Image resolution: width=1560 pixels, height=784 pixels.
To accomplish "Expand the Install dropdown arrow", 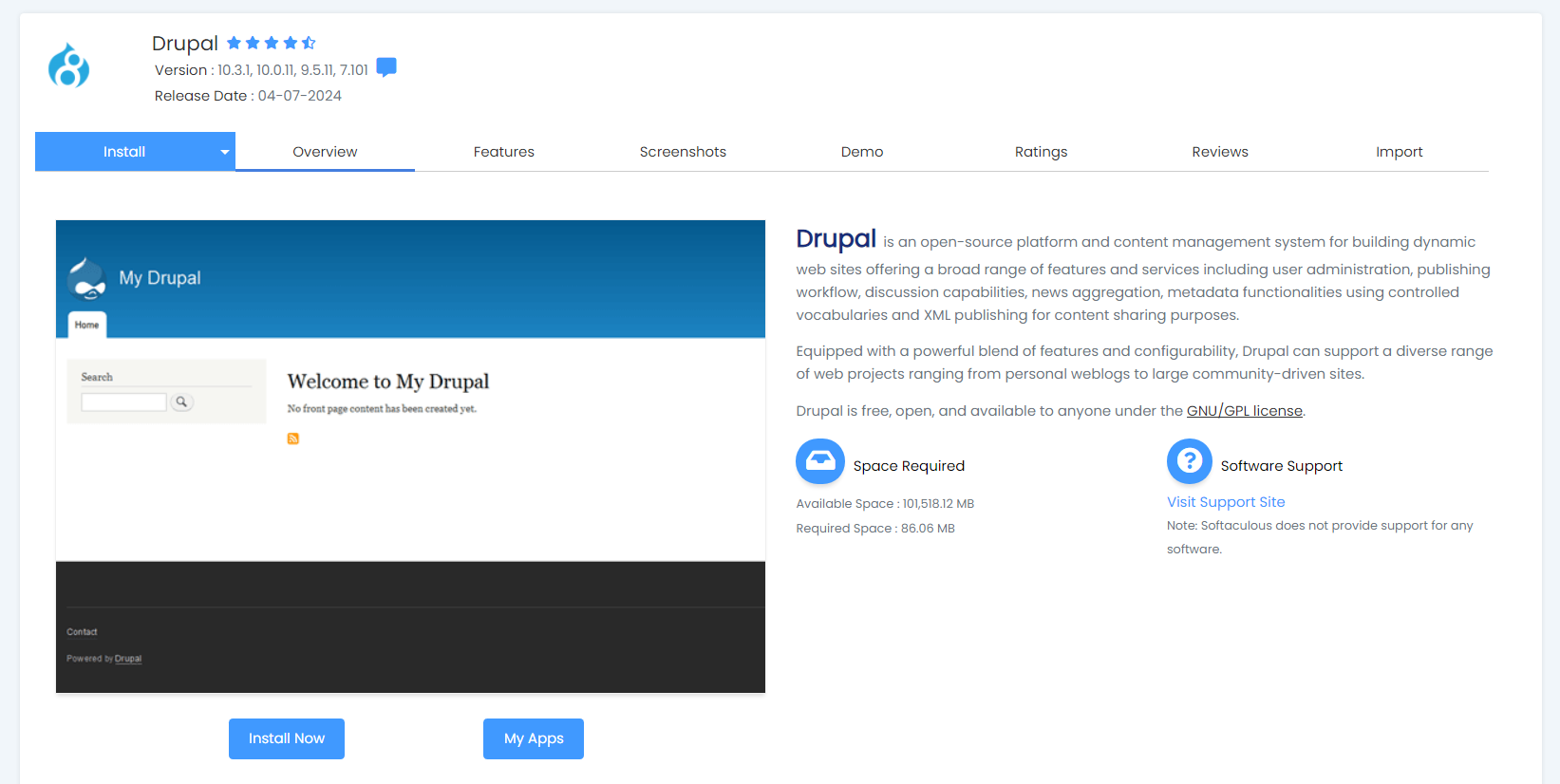I will coord(225,152).
